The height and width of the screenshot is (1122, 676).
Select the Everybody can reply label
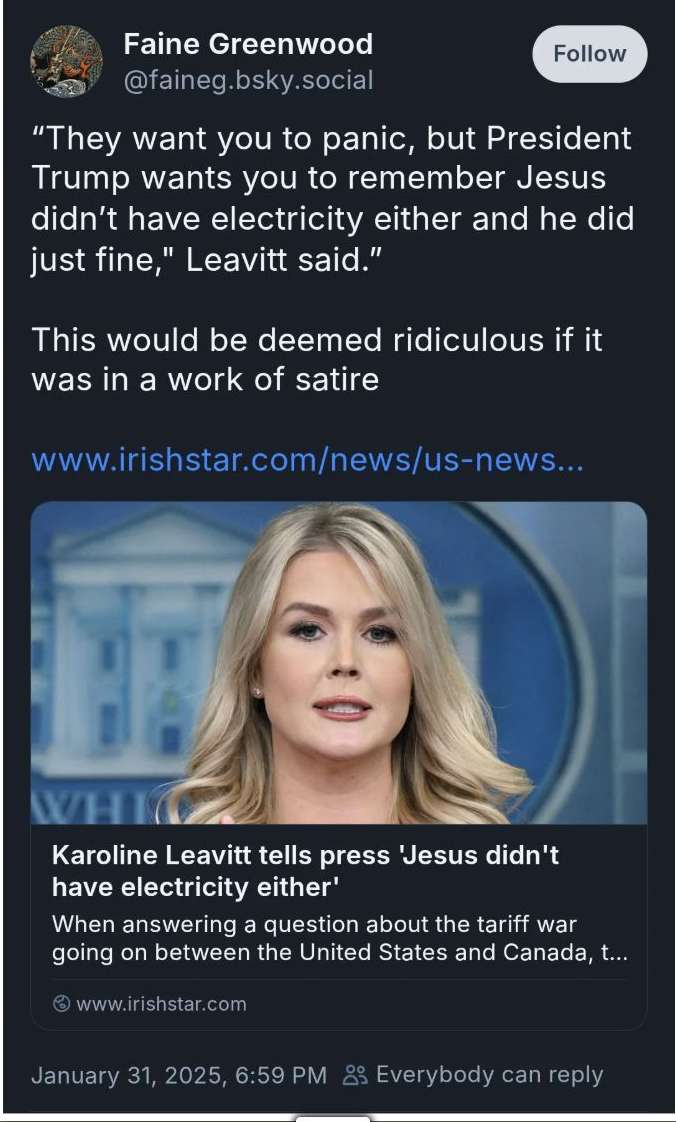(x=489, y=1075)
